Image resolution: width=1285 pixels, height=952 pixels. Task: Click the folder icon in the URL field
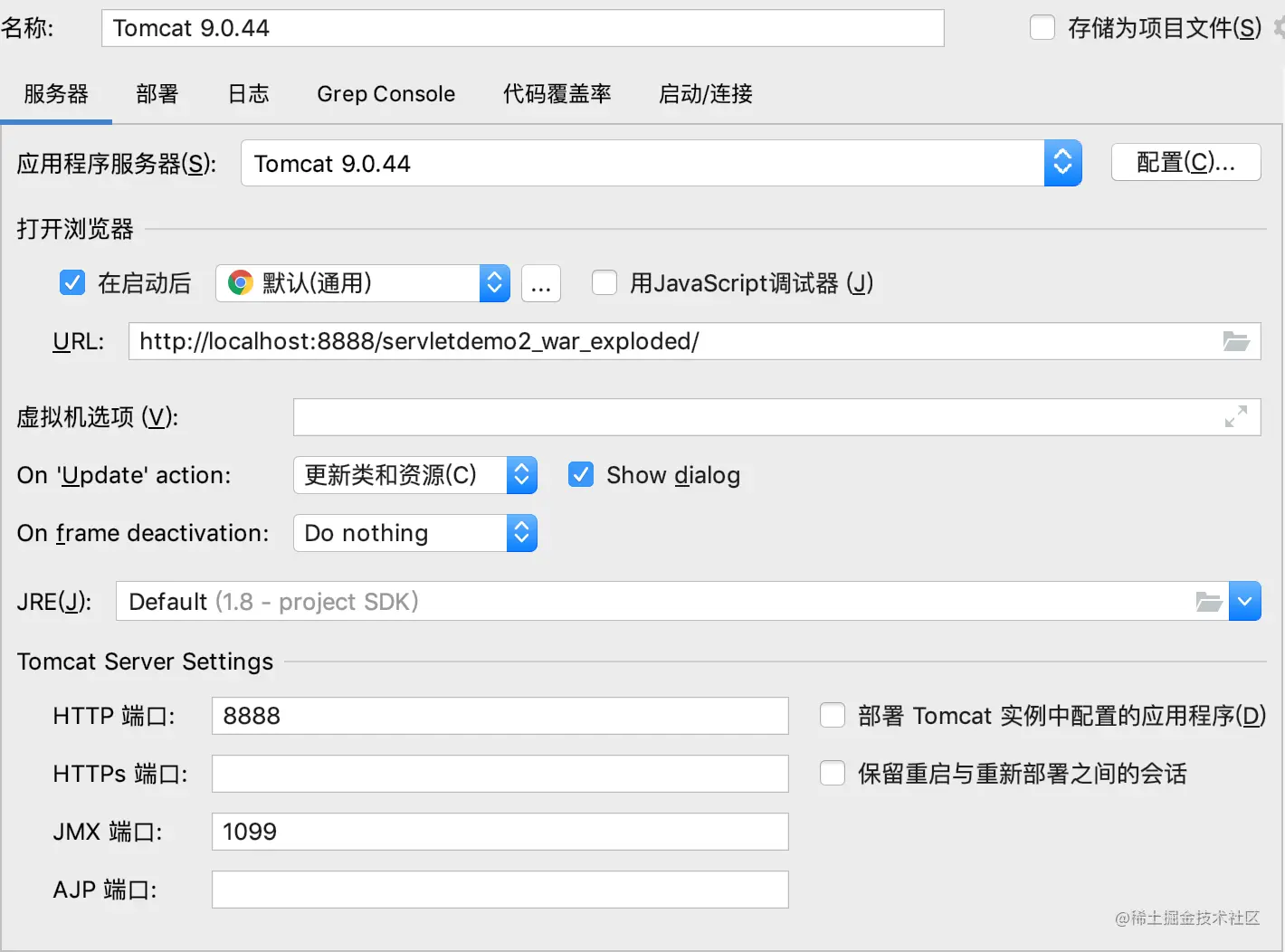tap(1236, 341)
